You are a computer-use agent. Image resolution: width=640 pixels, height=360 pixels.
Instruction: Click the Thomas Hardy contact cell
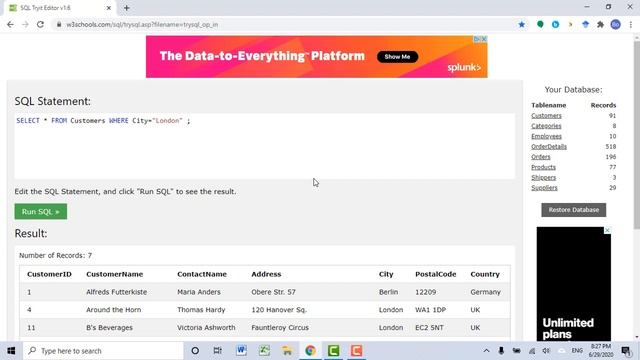click(201, 310)
